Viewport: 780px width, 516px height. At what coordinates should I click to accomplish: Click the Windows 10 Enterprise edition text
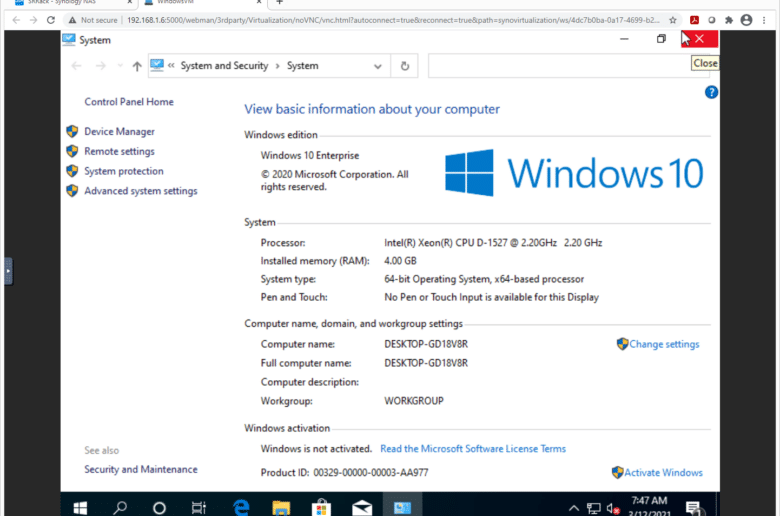pos(310,156)
